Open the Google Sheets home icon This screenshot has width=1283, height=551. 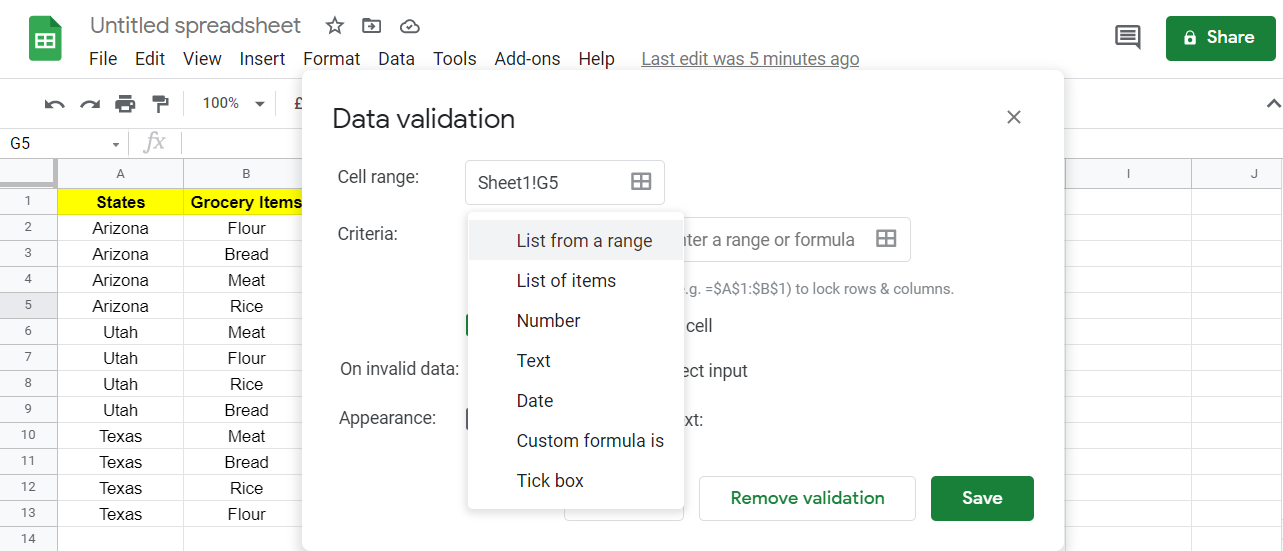[45, 40]
